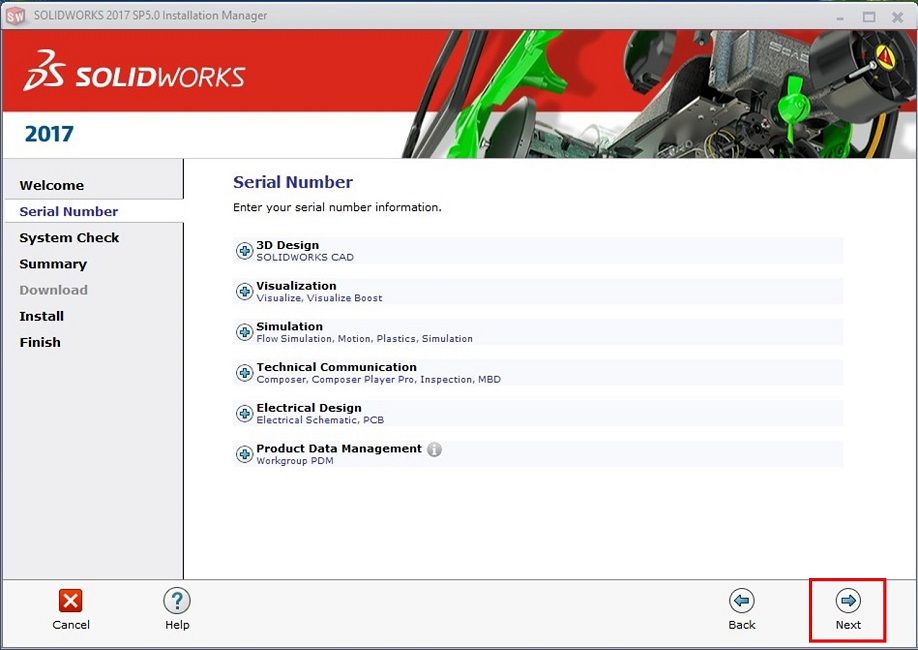918x650 pixels.
Task: Jump to the Finish step
Action: pyautogui.click(x=40, y=342)
